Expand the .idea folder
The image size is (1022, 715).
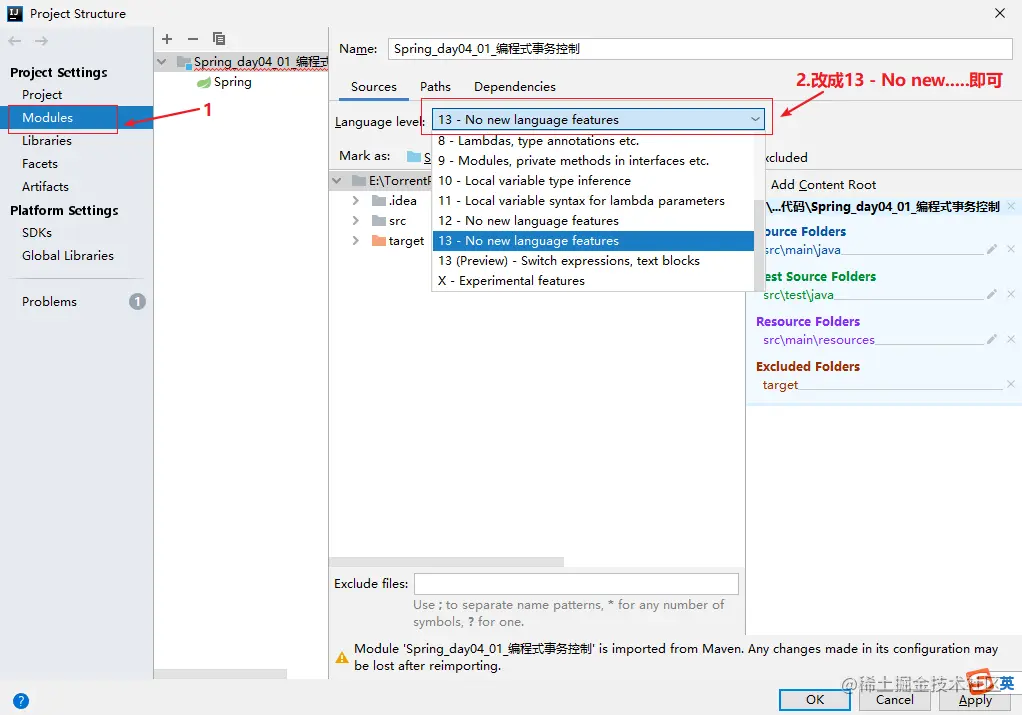click(x=355, y=200)
